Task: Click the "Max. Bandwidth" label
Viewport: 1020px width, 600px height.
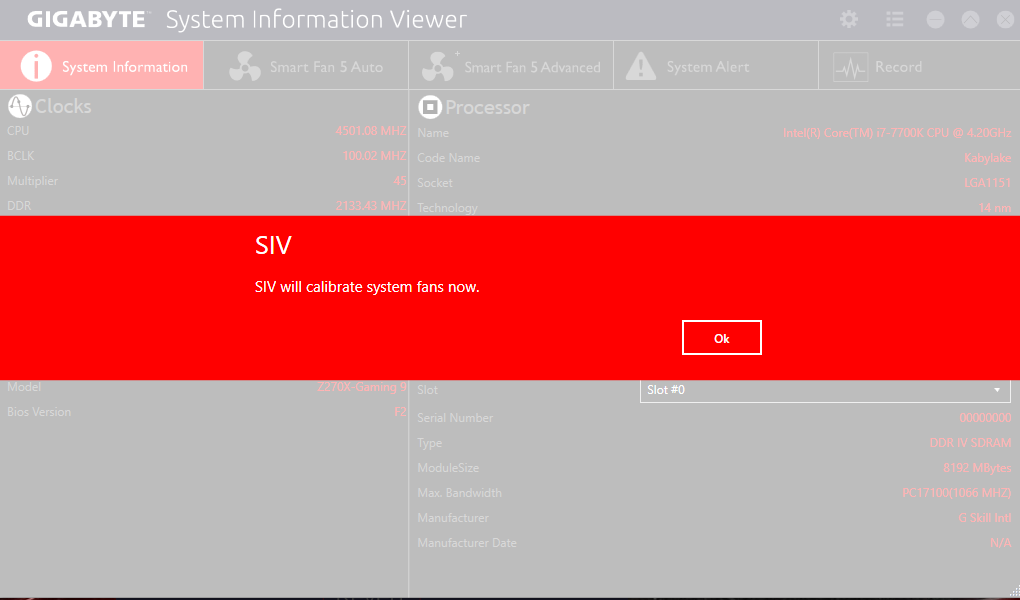Action: point(460,493)
